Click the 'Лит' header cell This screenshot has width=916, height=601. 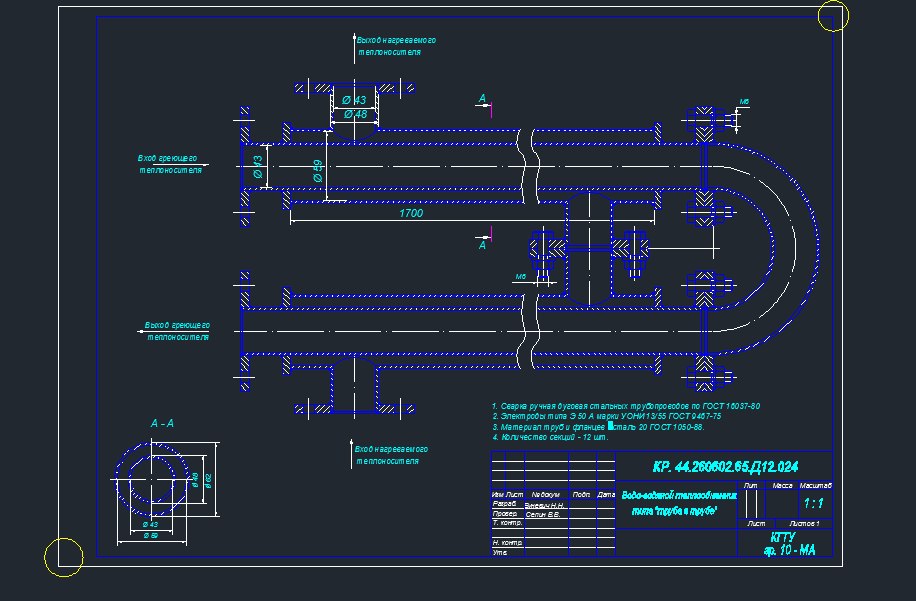[751, 485]
